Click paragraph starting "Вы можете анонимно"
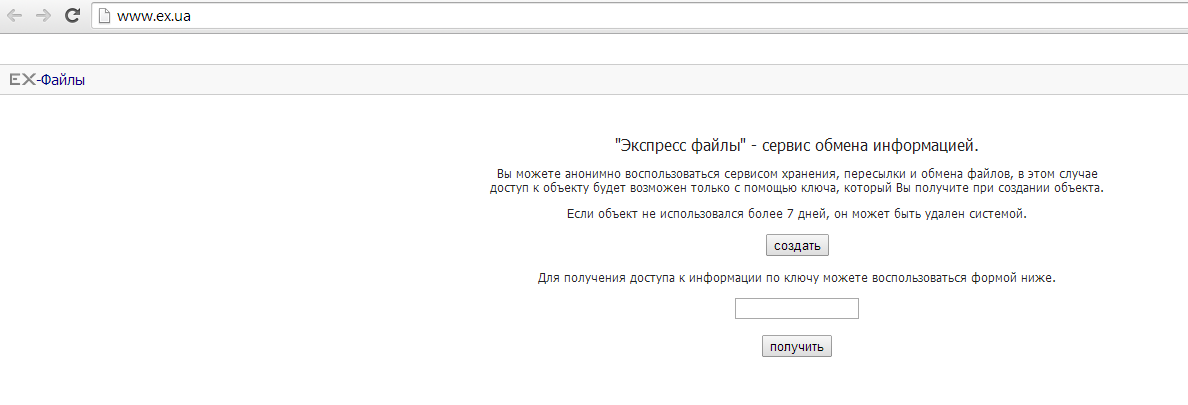1188x405 pixels. 797,180
